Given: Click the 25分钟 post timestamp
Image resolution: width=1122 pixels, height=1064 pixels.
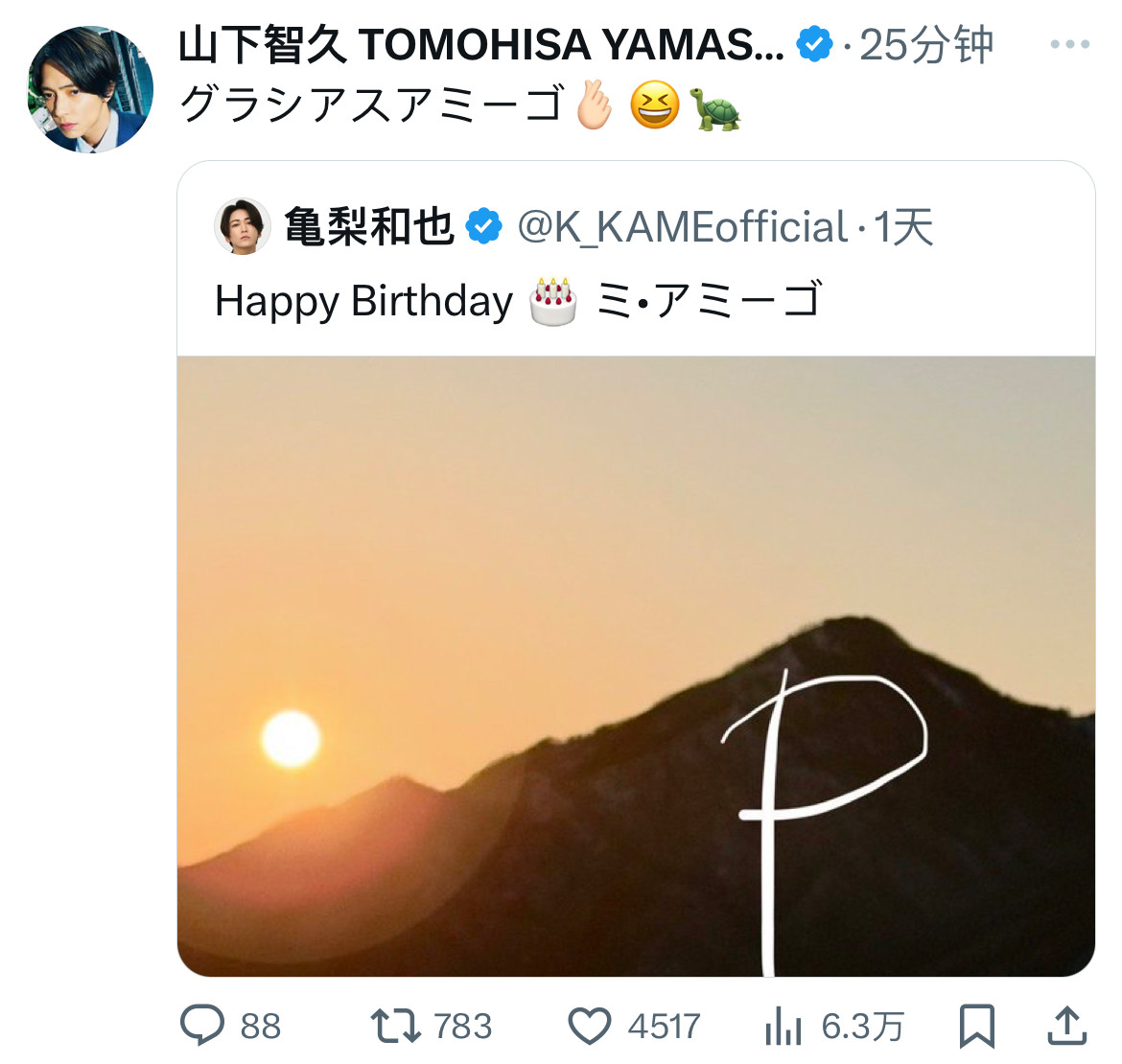Looking at the screenshot, I should click(925, 44).
